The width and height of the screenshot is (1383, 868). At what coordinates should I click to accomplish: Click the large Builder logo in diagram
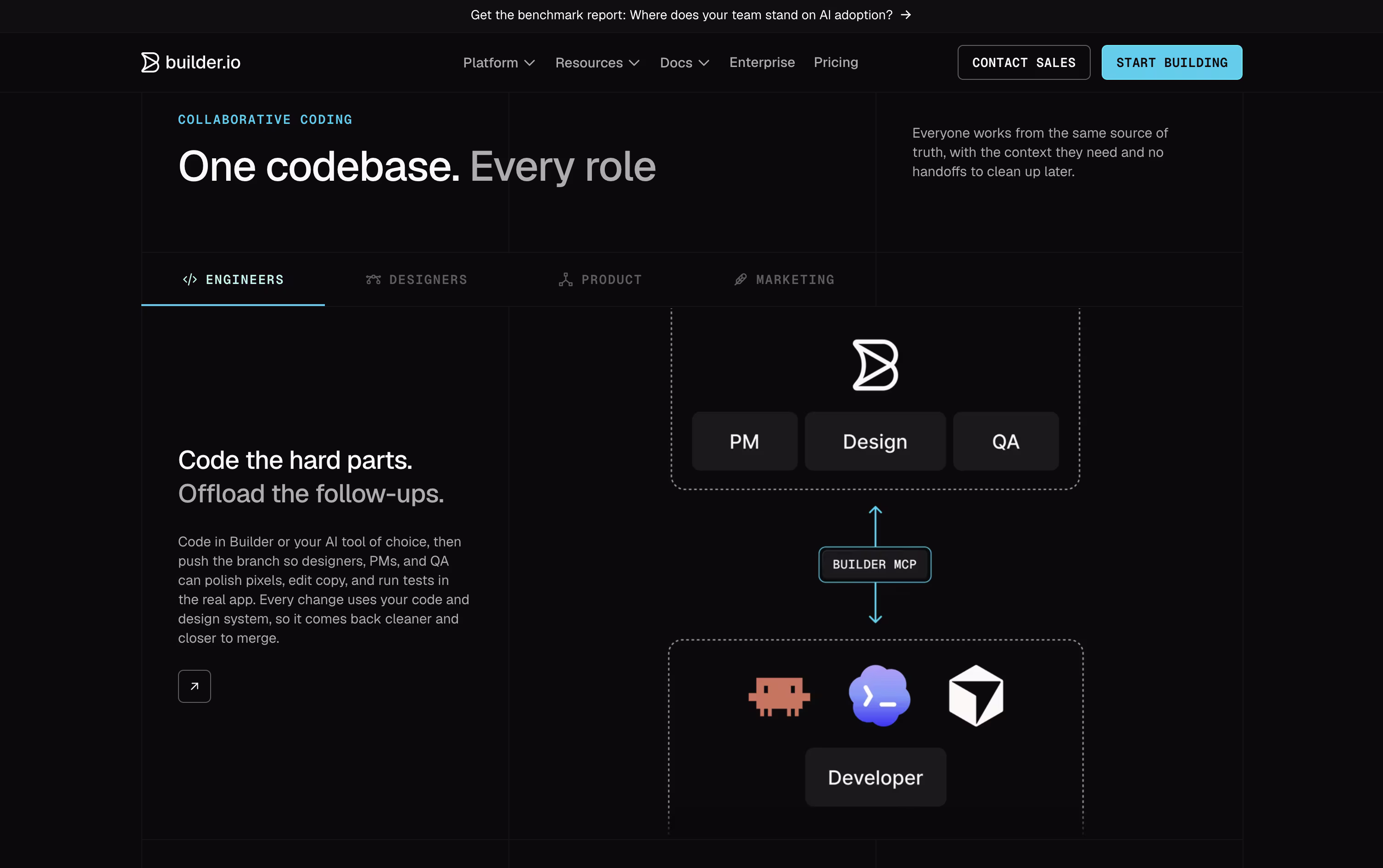(x=875, y=365)
